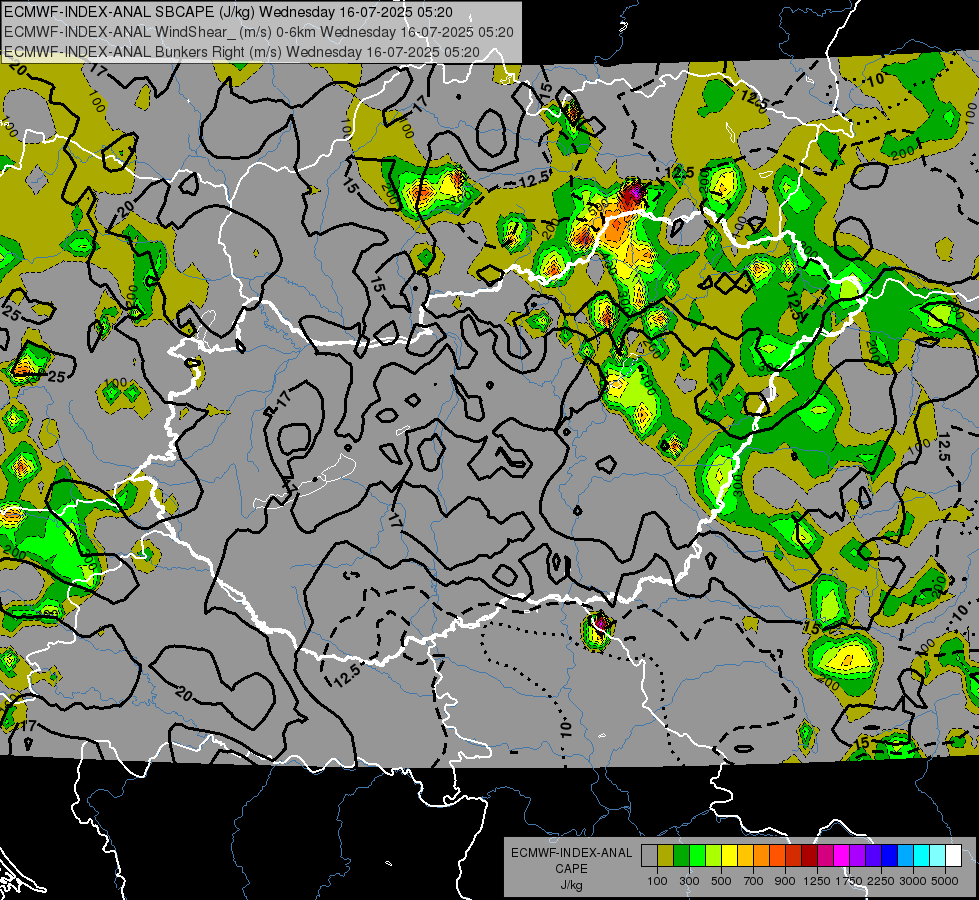Click the 5000 tick label in legend
The height and width of the screenshot is (900, 979).
pos(945,881)
